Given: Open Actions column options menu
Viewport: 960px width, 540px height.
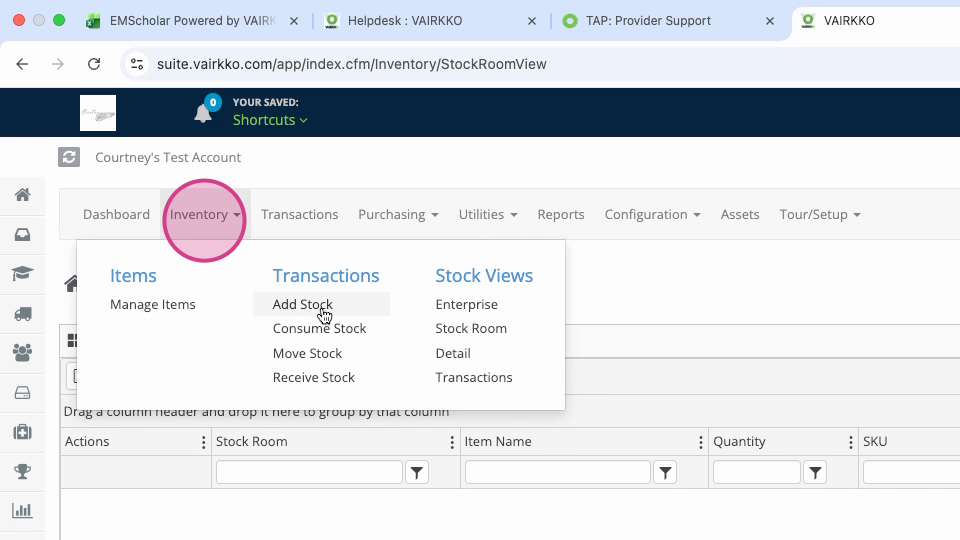Looking at the screenshot, I should coord(203,442).
